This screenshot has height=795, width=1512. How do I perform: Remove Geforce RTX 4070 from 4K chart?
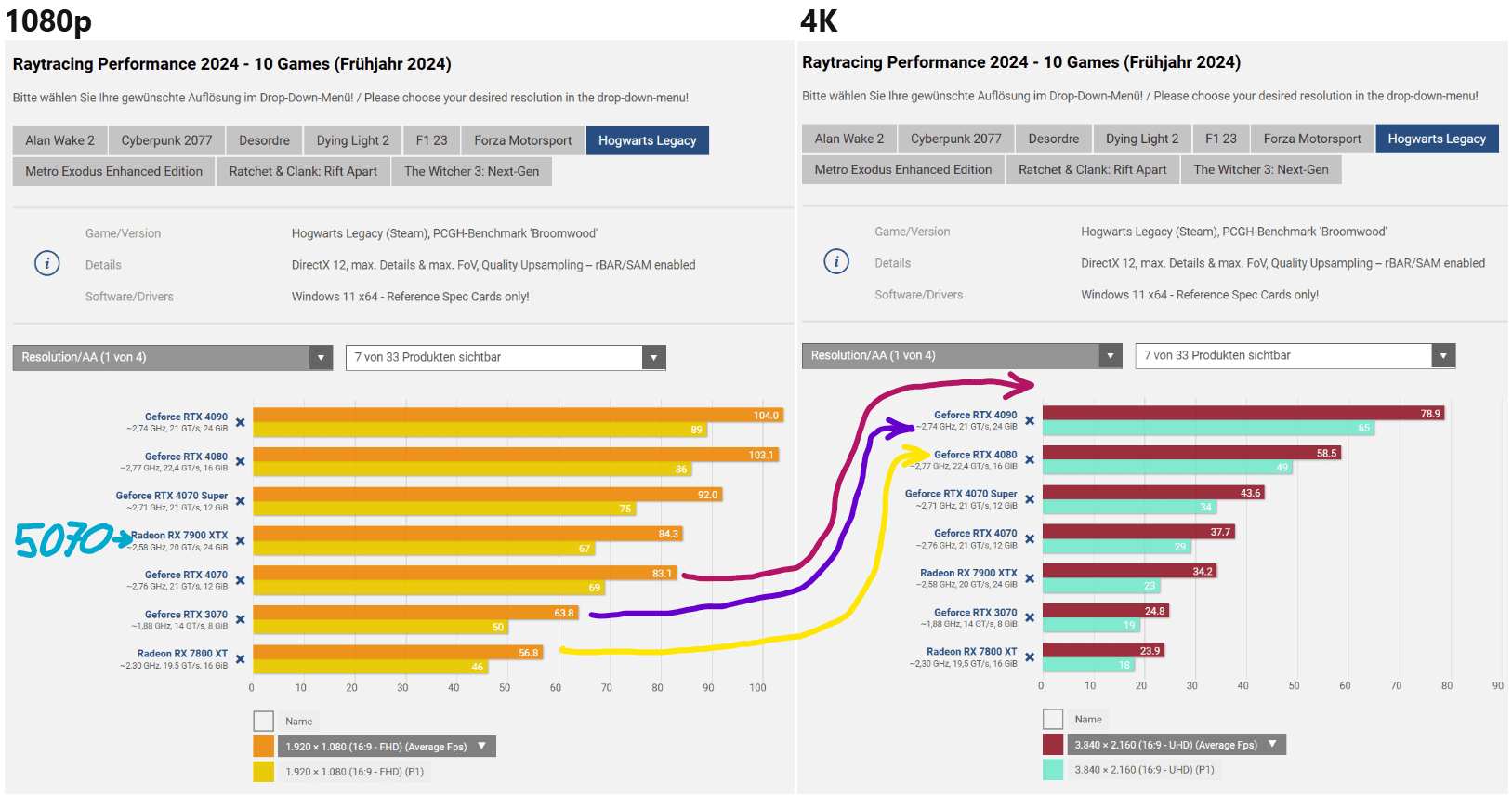click(x=1030, y=539)
